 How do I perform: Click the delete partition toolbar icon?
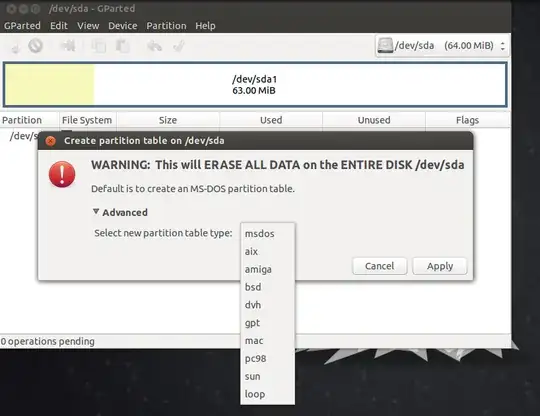35,46
